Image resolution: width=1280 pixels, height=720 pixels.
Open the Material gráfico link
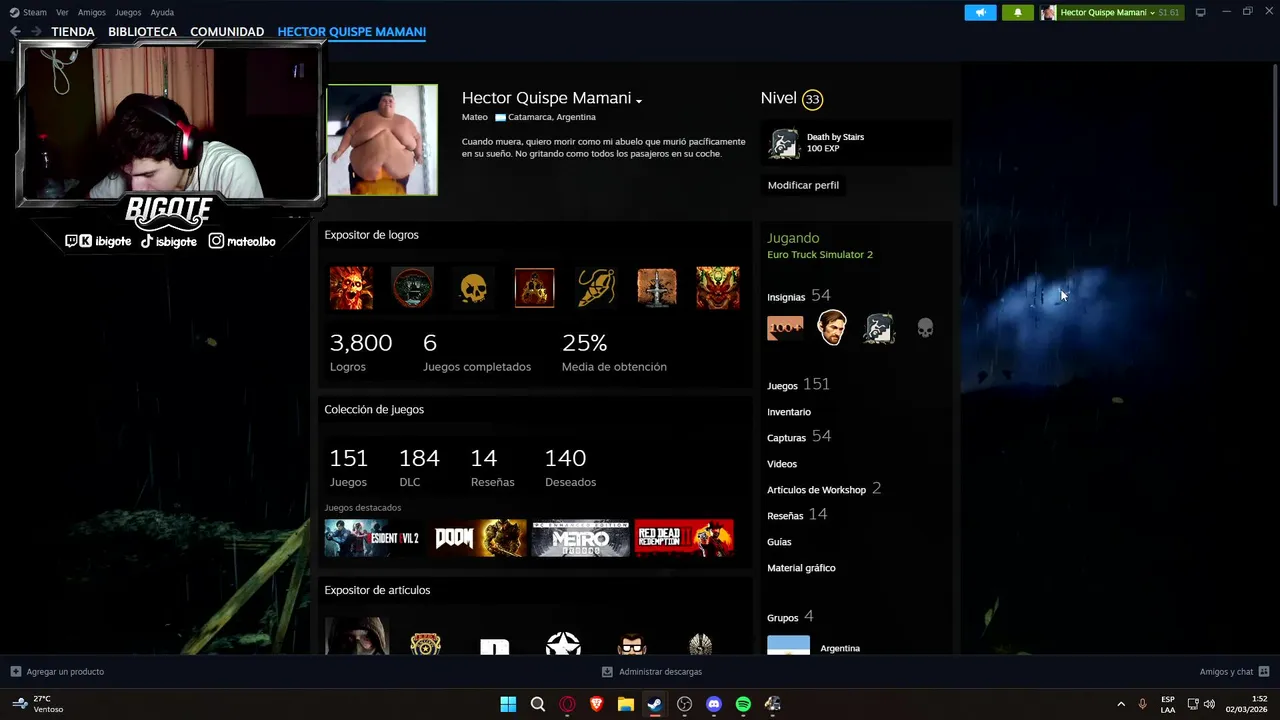(x=801, y=568)
